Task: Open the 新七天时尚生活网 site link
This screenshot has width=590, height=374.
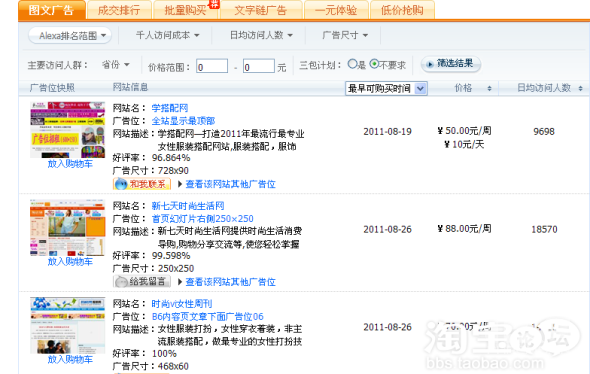Action: [188, 206]
